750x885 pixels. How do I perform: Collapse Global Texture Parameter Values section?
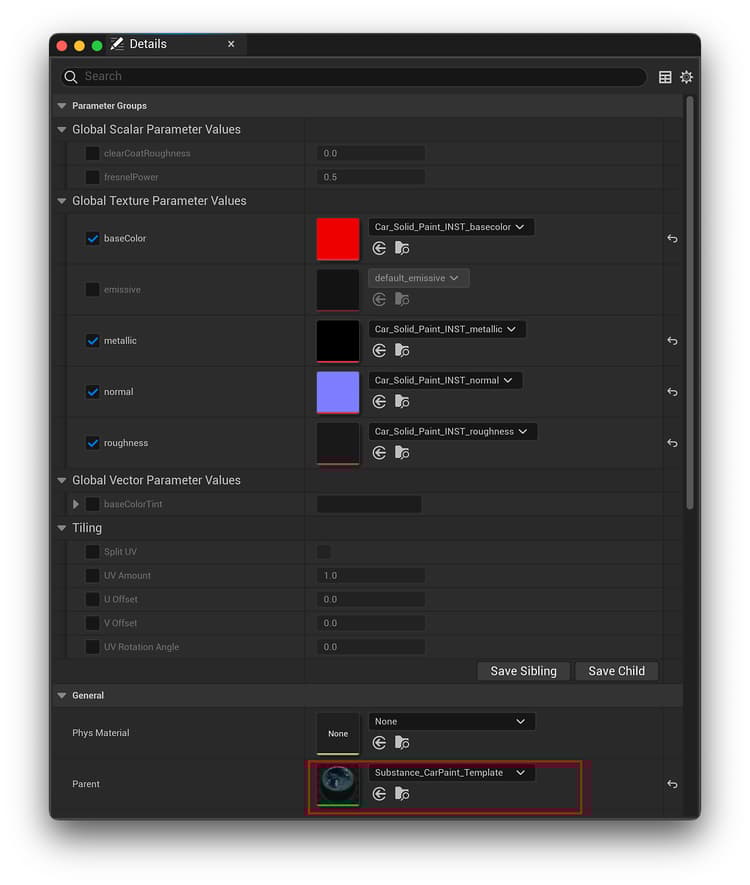62,201
